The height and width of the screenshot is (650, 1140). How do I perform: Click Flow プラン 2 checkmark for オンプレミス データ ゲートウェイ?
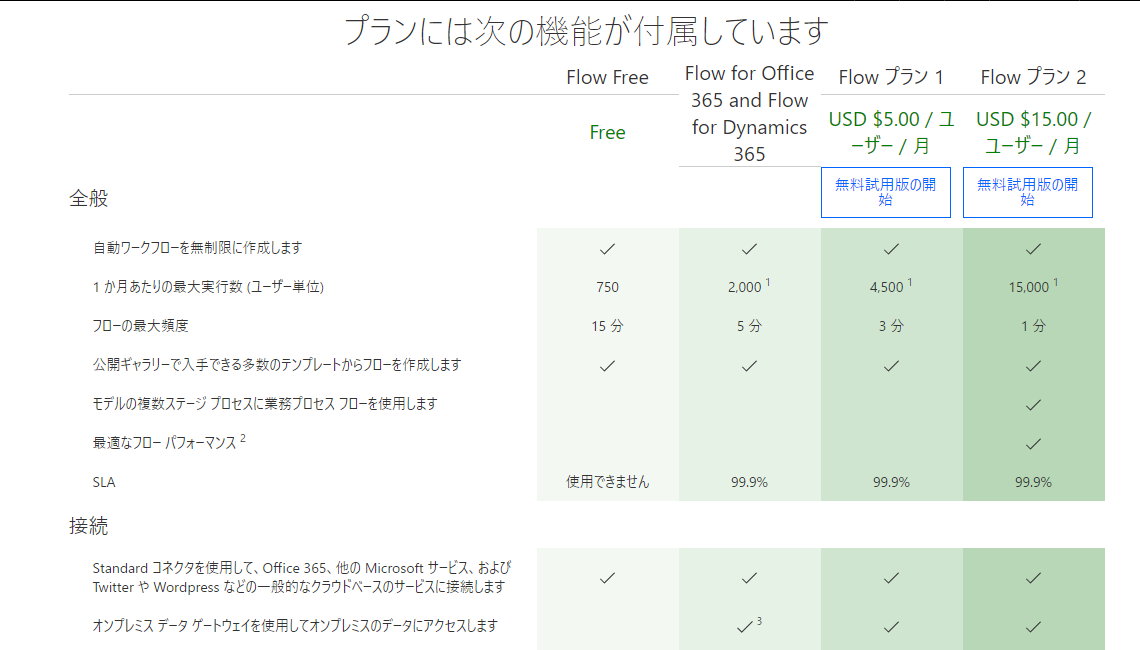[x=1033, y=627]
